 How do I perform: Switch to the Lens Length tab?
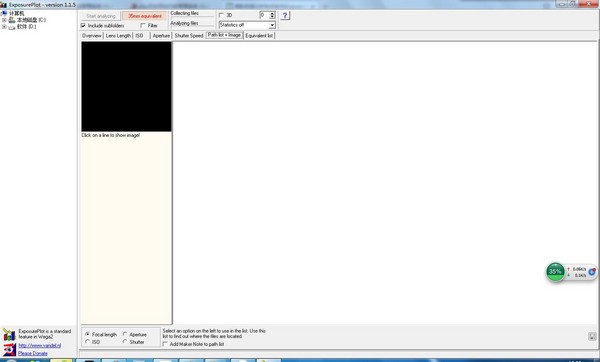(x=118, y=36)
